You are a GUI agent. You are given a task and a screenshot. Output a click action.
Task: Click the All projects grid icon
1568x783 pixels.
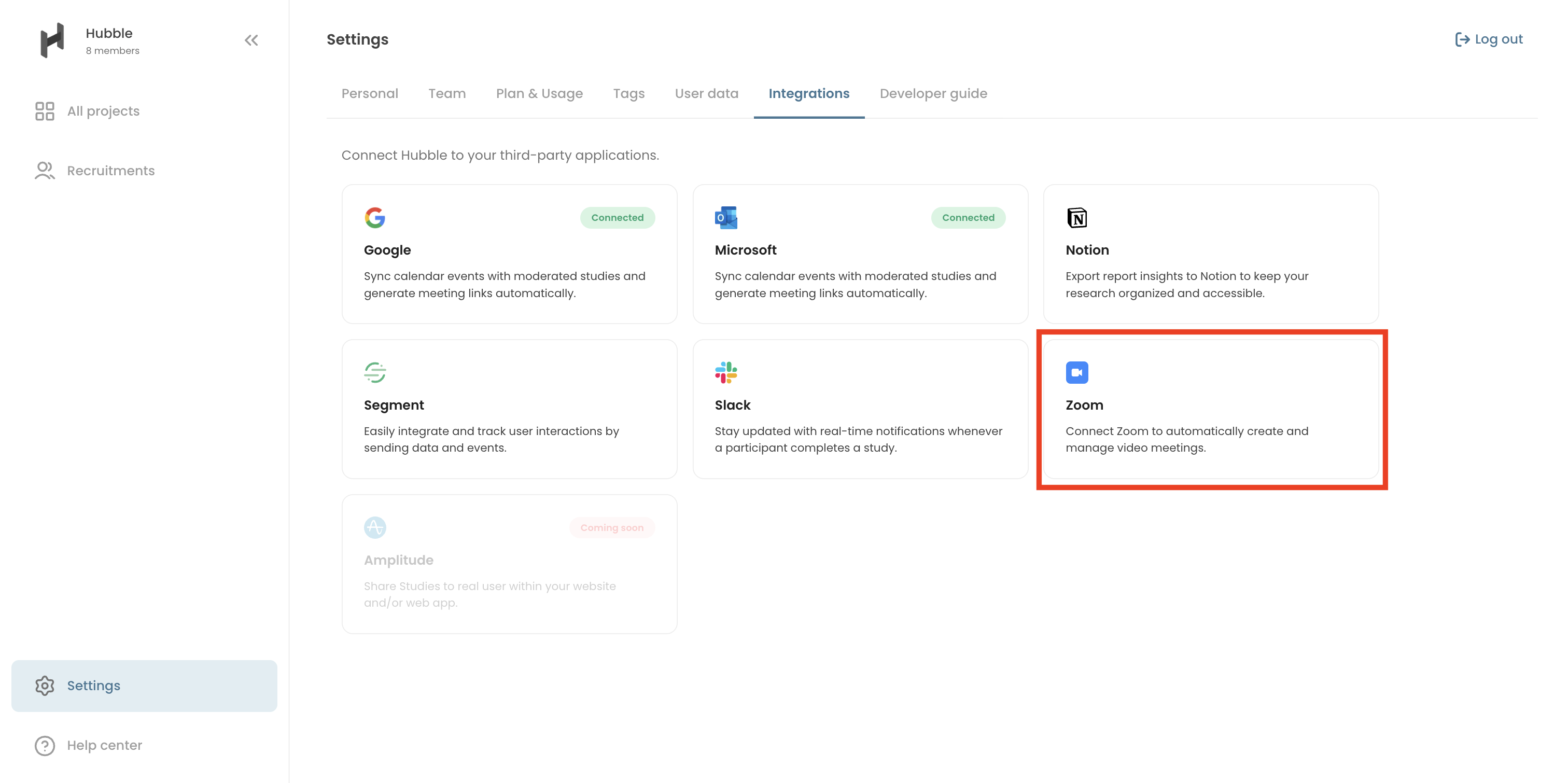(x=45, y=111)
